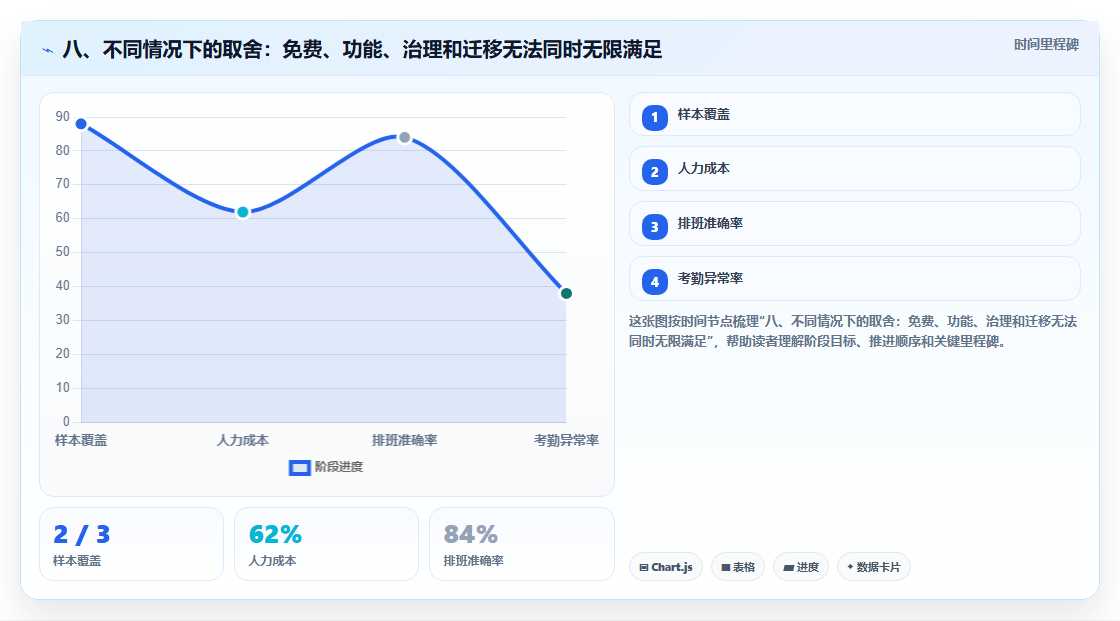Click the x-axis label 排班准确率
The image size is (1120, 621).
(x=404, y=440)
